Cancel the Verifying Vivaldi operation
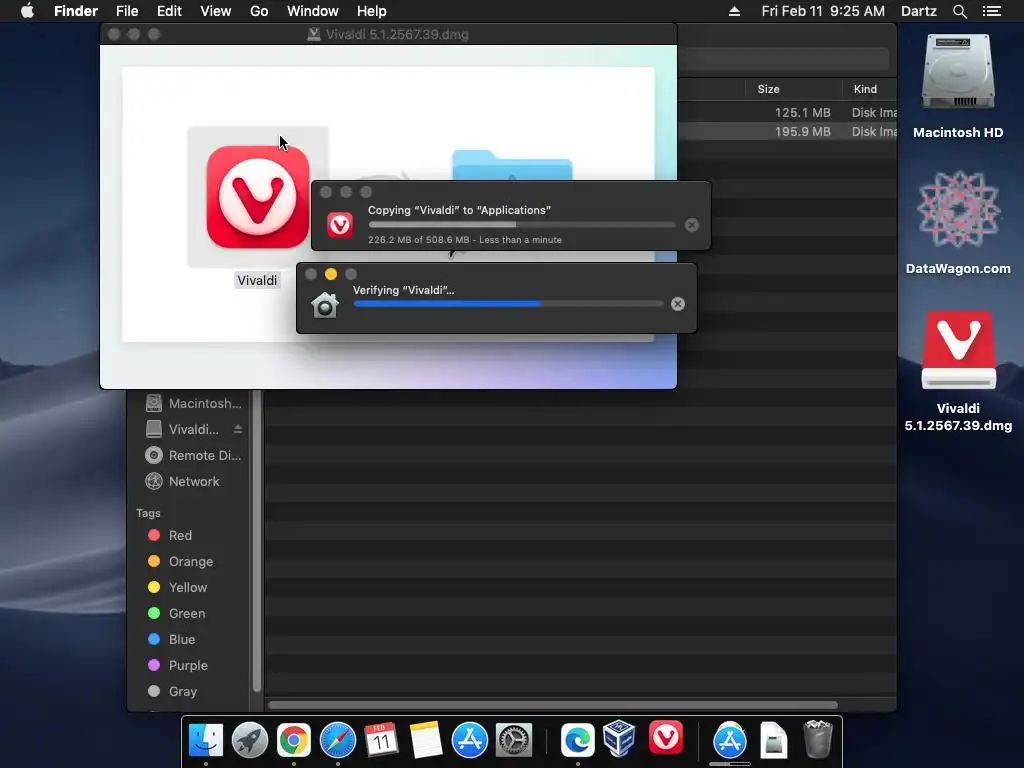This screenshot has width=1024, height=768. pyautogui.click(x=678, y=304)
